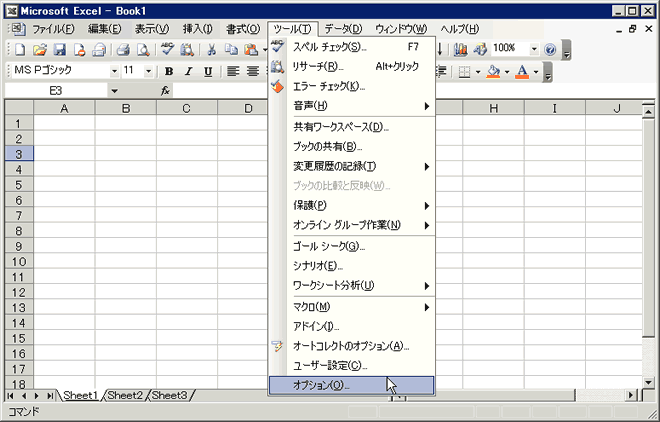Click the New workbook toolbar icon
This screenshot has height=422, width=660.
(20, 50)
